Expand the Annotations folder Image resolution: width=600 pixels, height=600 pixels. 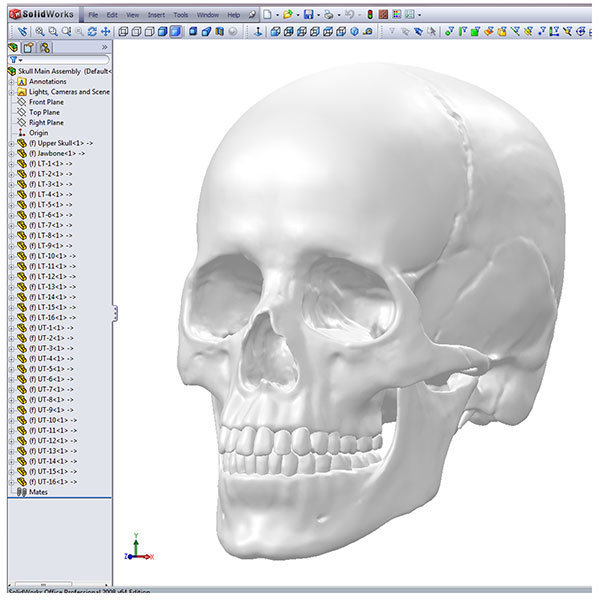pos(11,81)
